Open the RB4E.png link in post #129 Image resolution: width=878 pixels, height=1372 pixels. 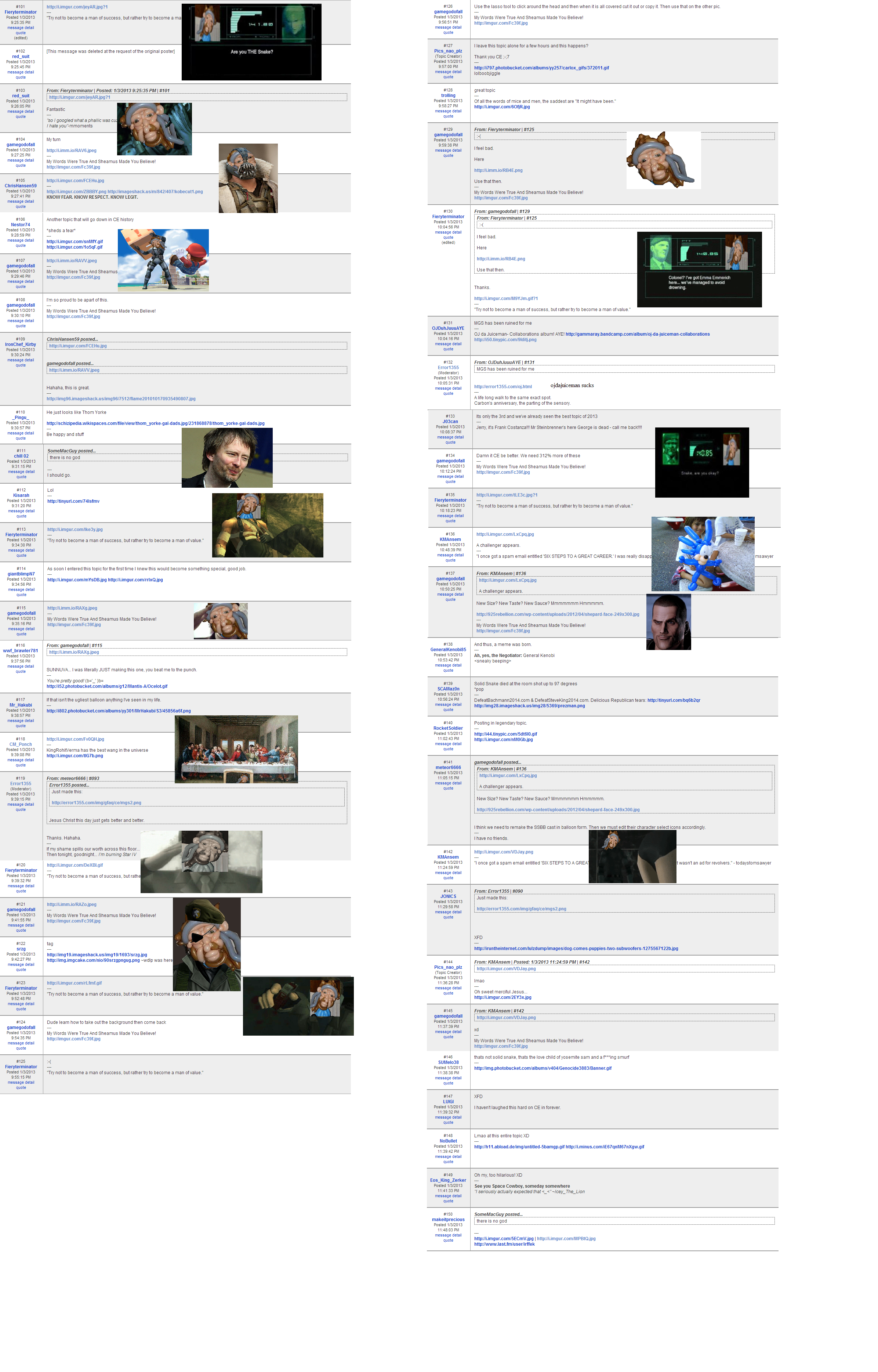click(x=498, y=170)
